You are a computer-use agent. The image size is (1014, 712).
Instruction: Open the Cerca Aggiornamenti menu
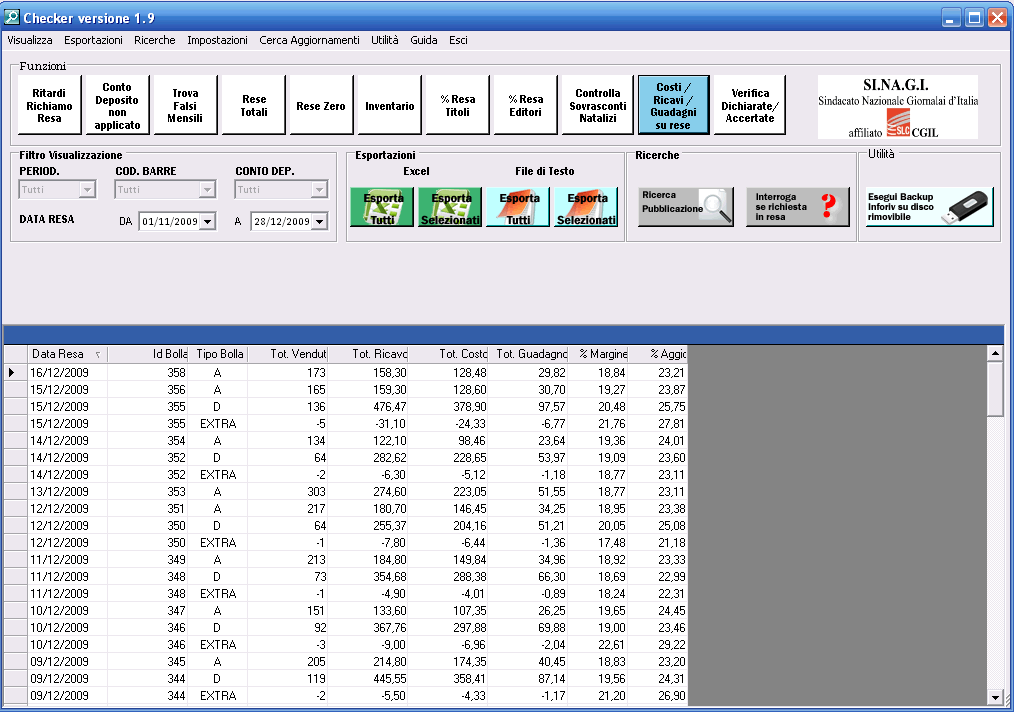click(x=309, y=40)
